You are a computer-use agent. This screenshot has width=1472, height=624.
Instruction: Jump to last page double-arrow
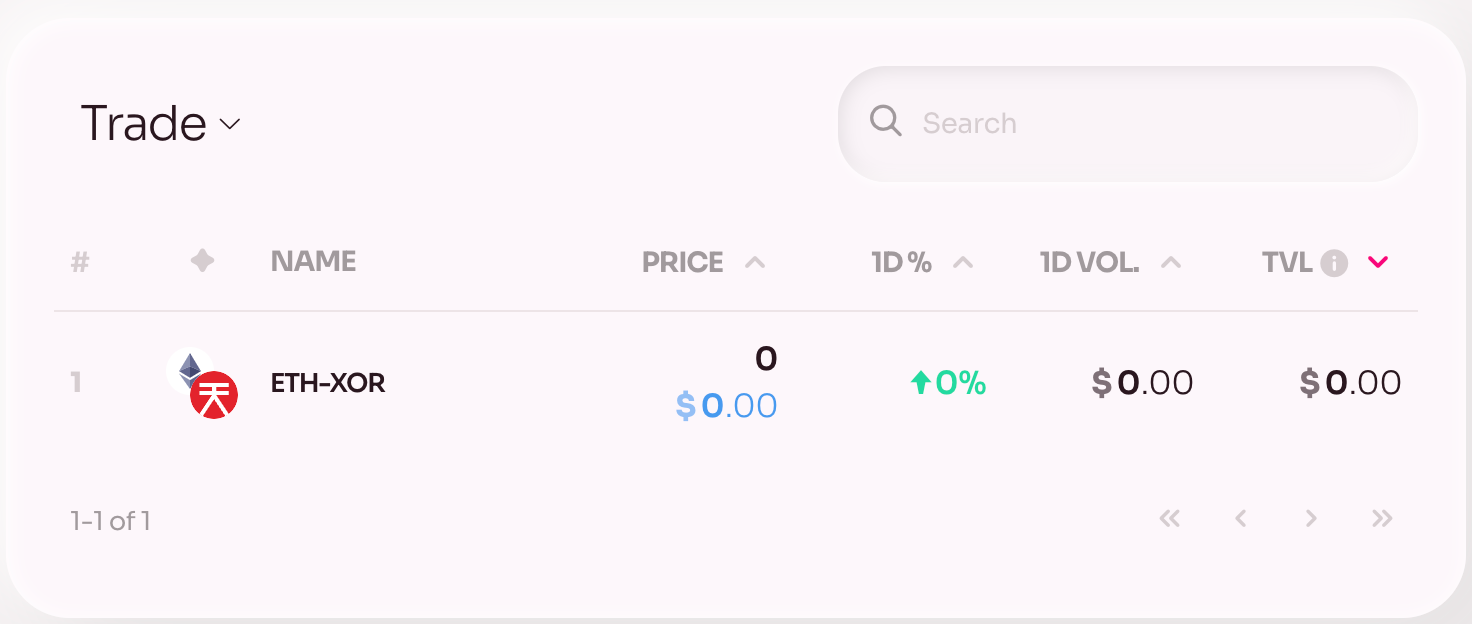tap(1382, 518)
